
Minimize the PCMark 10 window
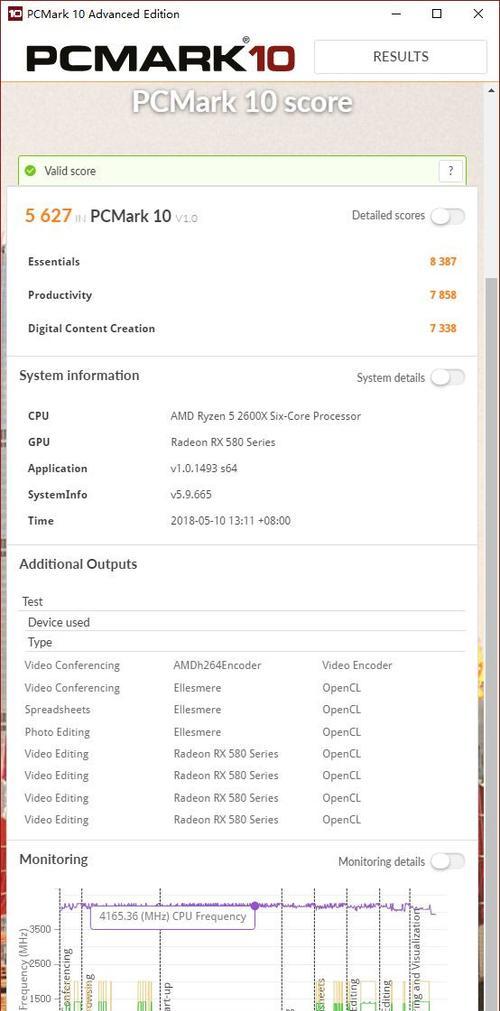(x=395, y=14)
